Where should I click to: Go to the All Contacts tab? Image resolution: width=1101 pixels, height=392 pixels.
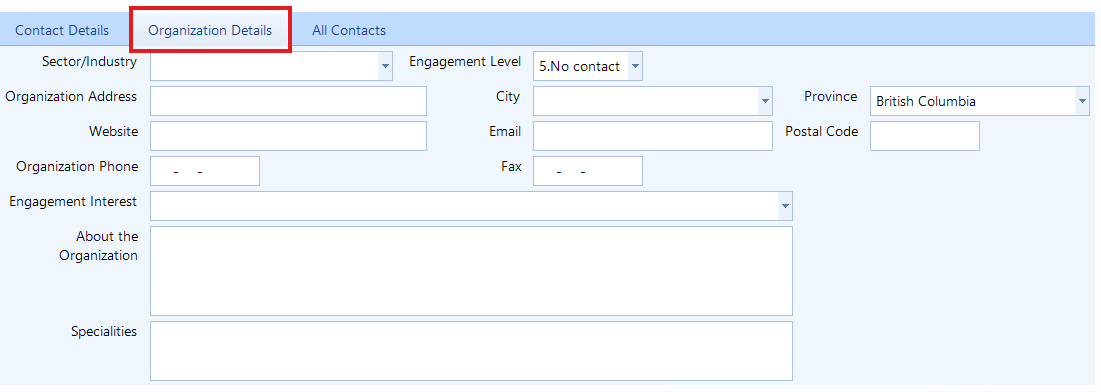[x=349, y=30]
